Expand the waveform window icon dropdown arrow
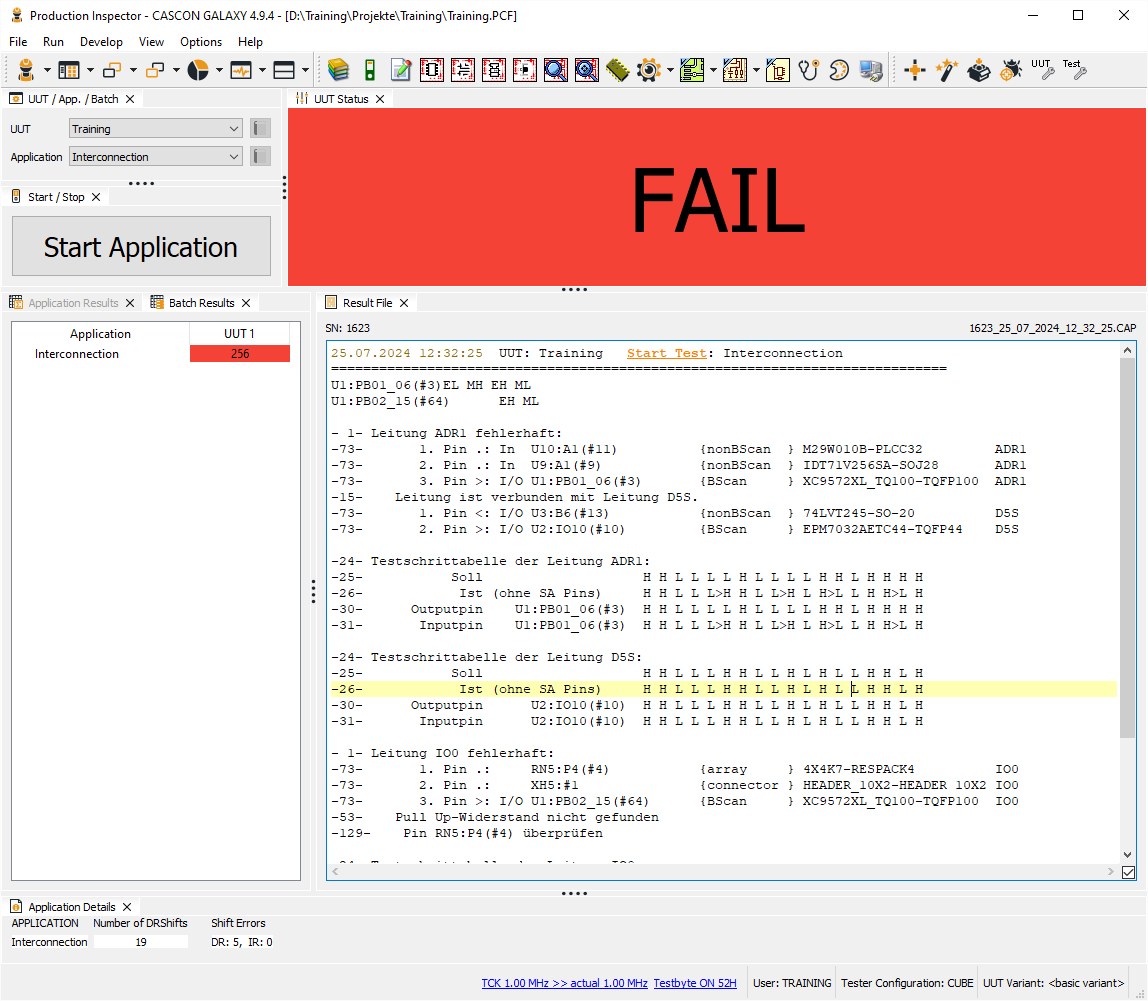Screen dimensions: 1148x1001 (262, 70)
